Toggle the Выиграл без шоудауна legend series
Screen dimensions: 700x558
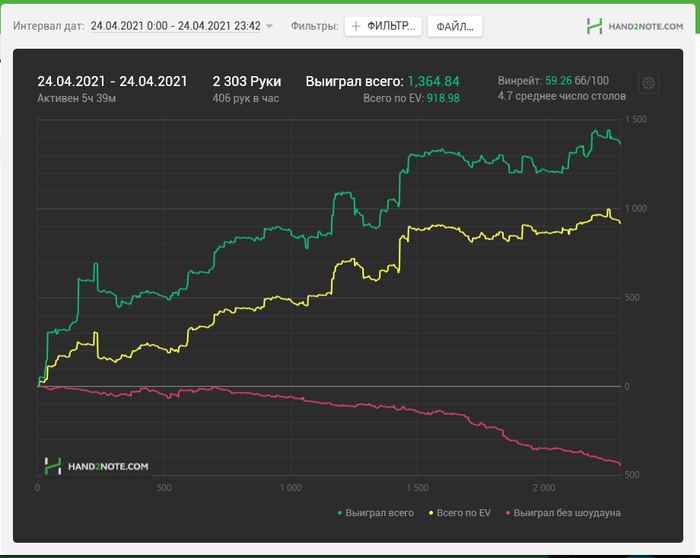click(x=563, y=513)
